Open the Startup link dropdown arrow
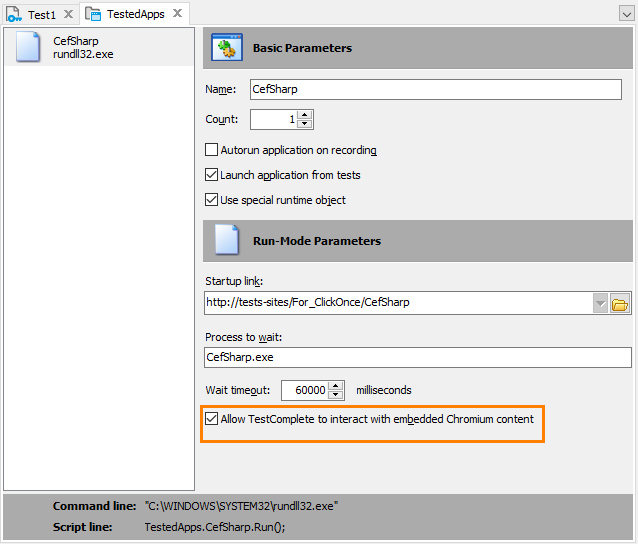 click(600, 304)
